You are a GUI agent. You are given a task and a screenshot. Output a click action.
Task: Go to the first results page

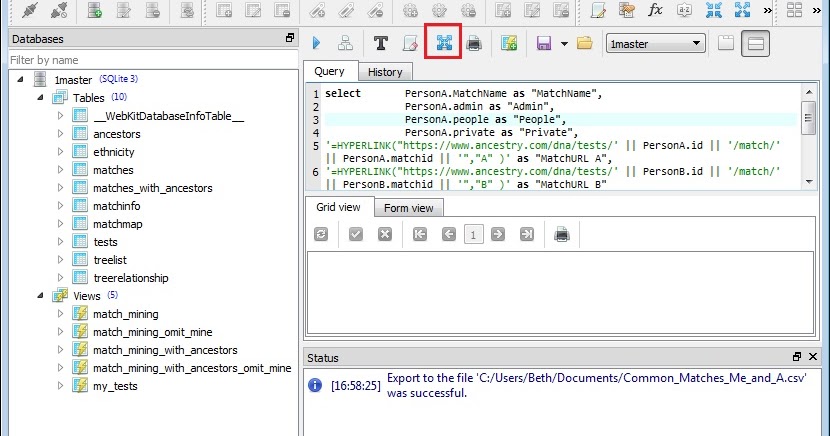pos(420,234)
